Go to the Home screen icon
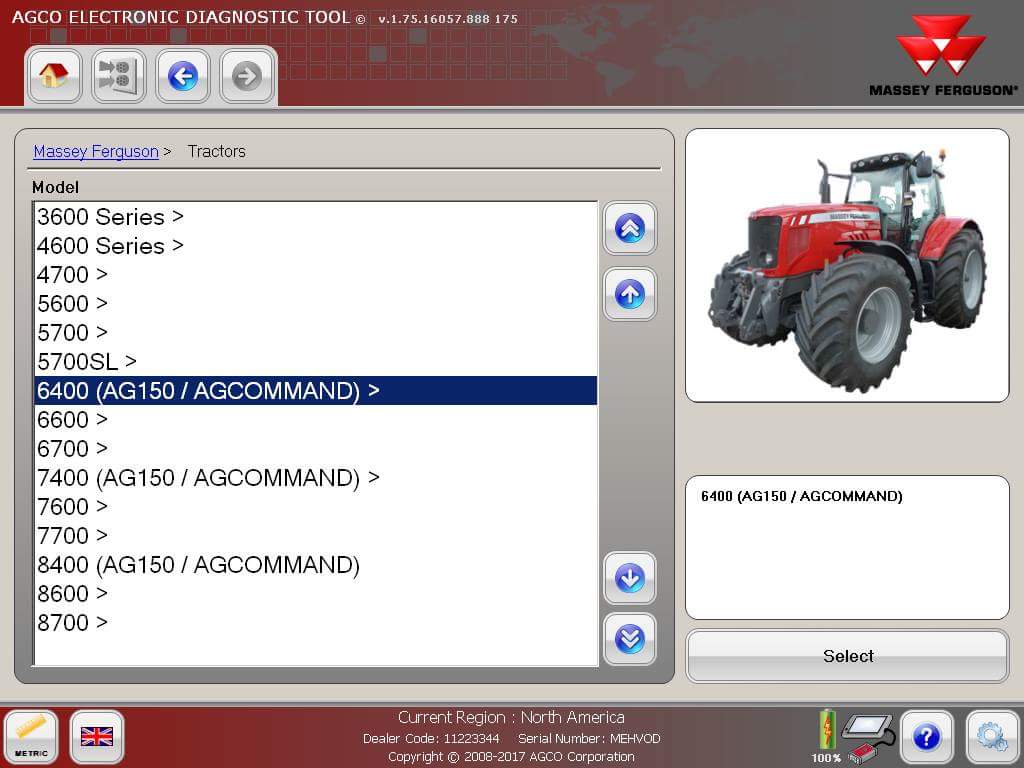This screenshot has height=768, width=1024. point(54,76)
